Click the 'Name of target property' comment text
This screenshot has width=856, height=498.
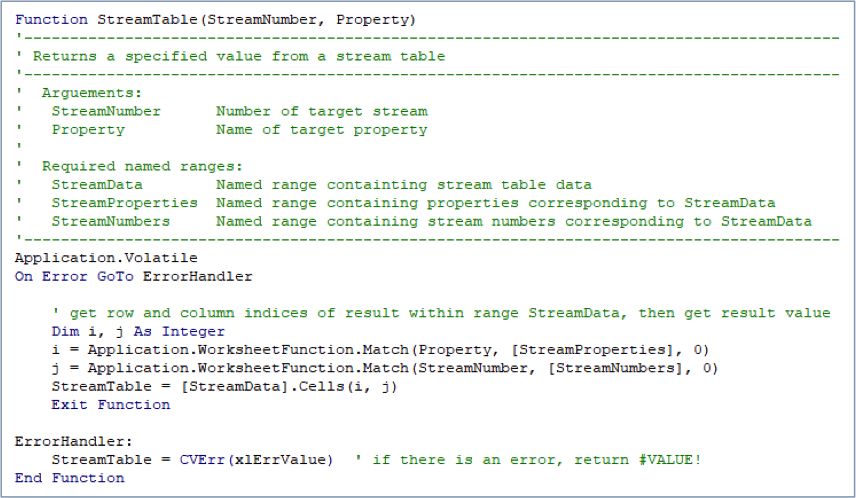(321, 129)
